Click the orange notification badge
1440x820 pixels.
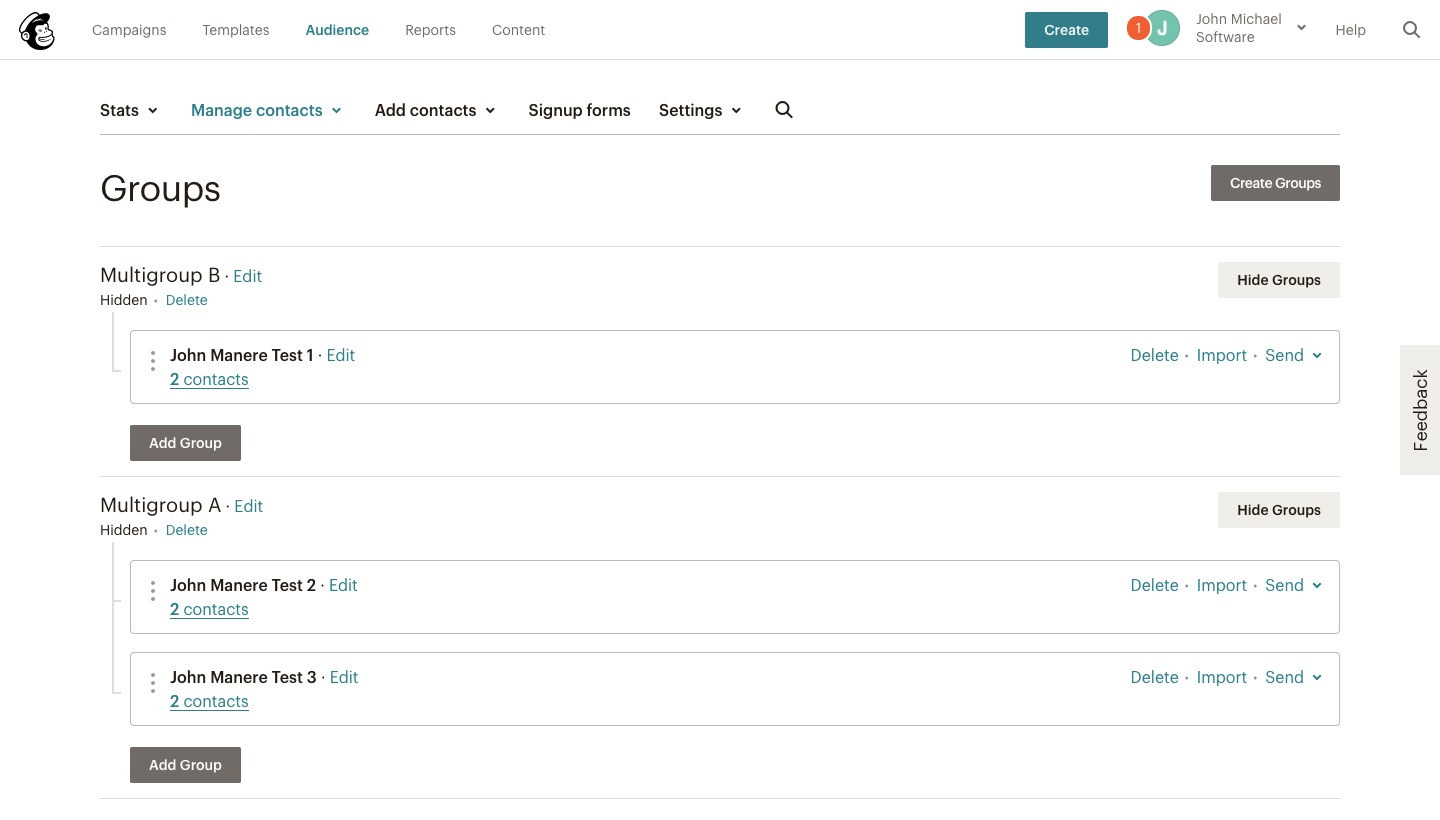[1137, 29]
